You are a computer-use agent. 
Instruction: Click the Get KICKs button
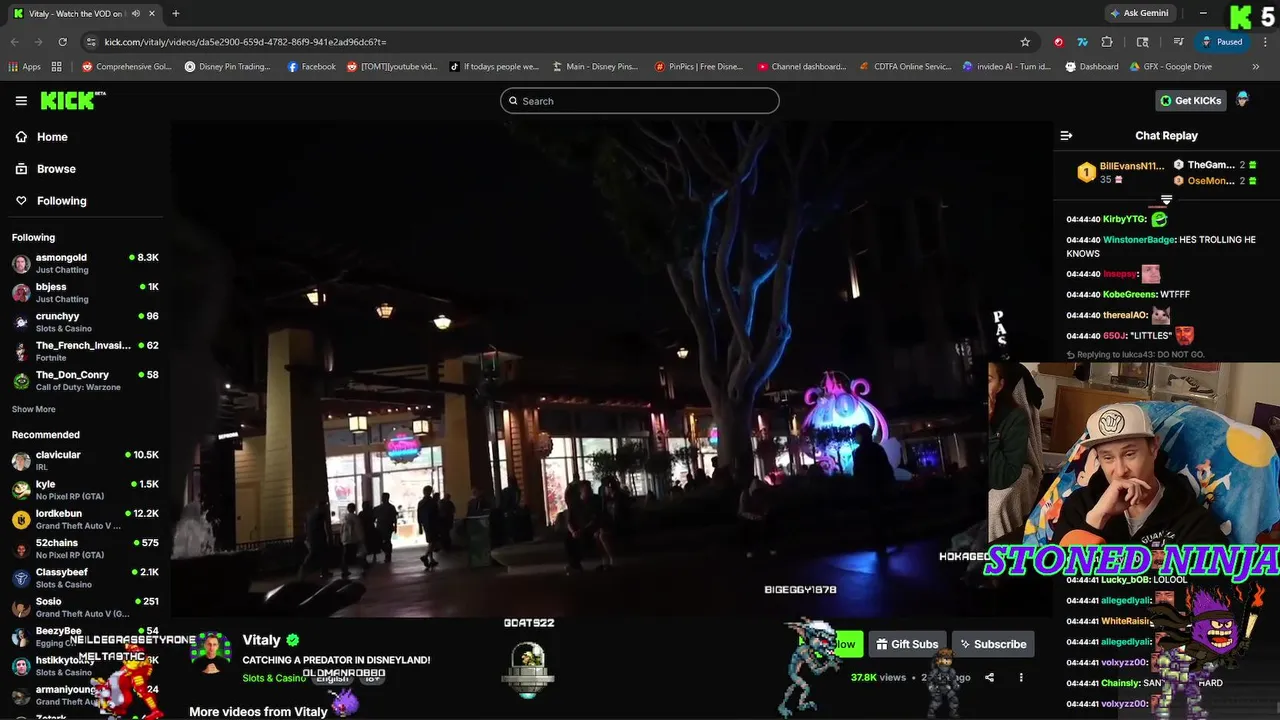pyautogui.click(x=1190, y=100)
